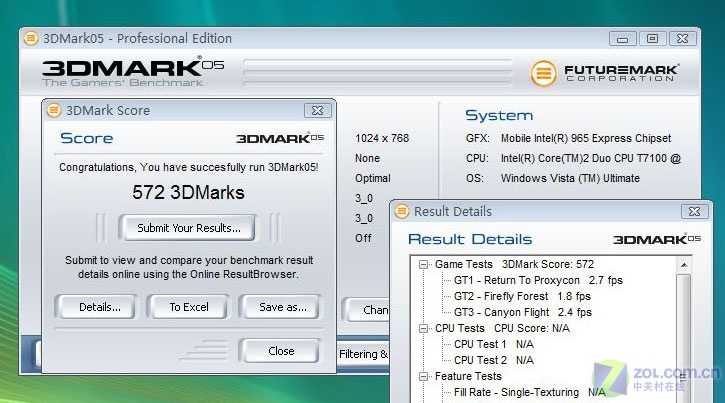The height and width of the screenshot is (403, 725).
Task: Click the System heading in main window
Action: 499,115
